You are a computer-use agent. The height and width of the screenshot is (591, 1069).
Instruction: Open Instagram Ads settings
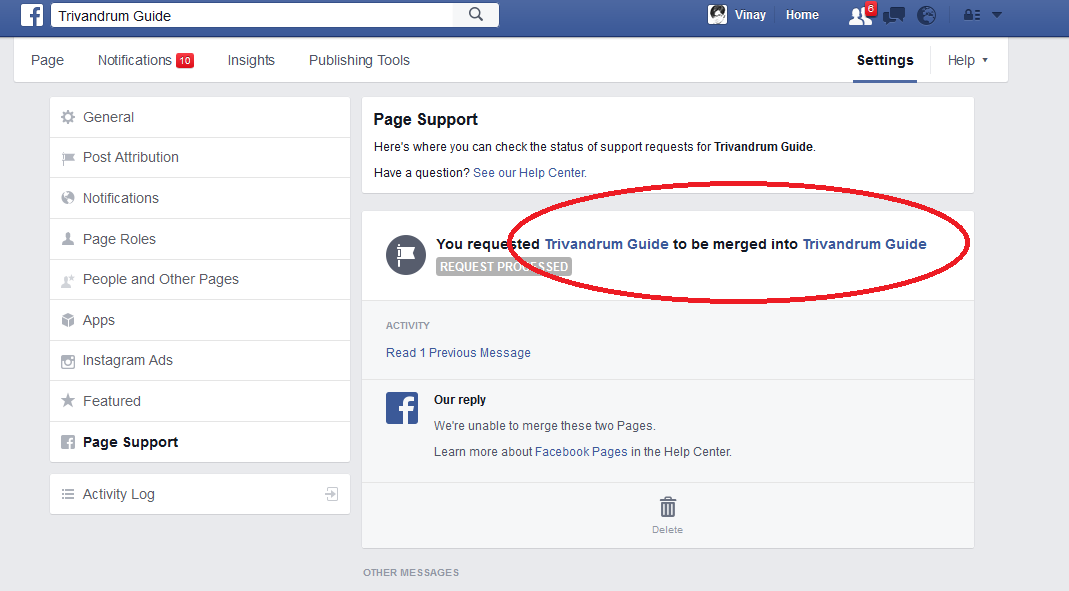click(x=127, y=360)
